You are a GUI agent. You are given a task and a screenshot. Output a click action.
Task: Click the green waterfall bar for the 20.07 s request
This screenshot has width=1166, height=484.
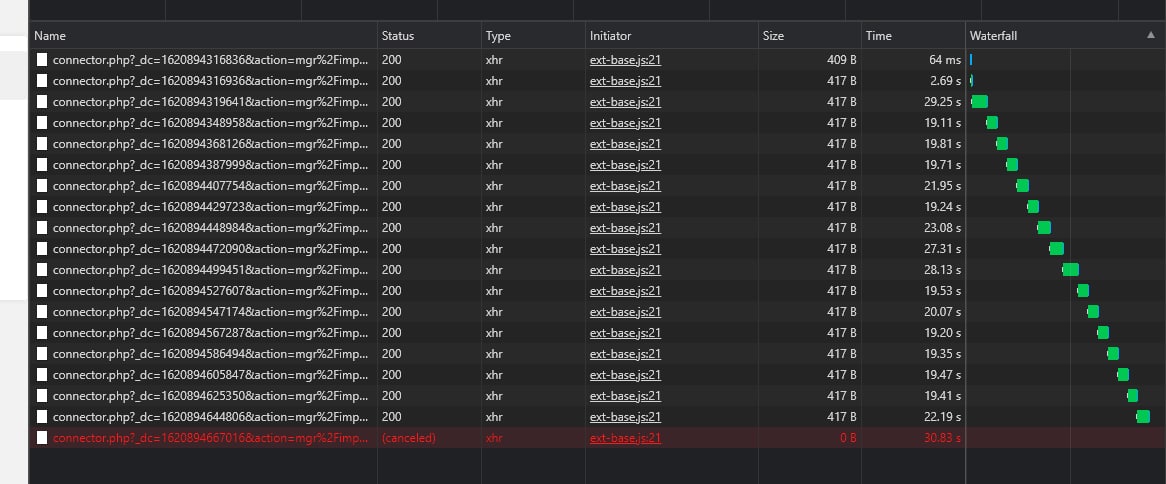[x=1092, y=312]
